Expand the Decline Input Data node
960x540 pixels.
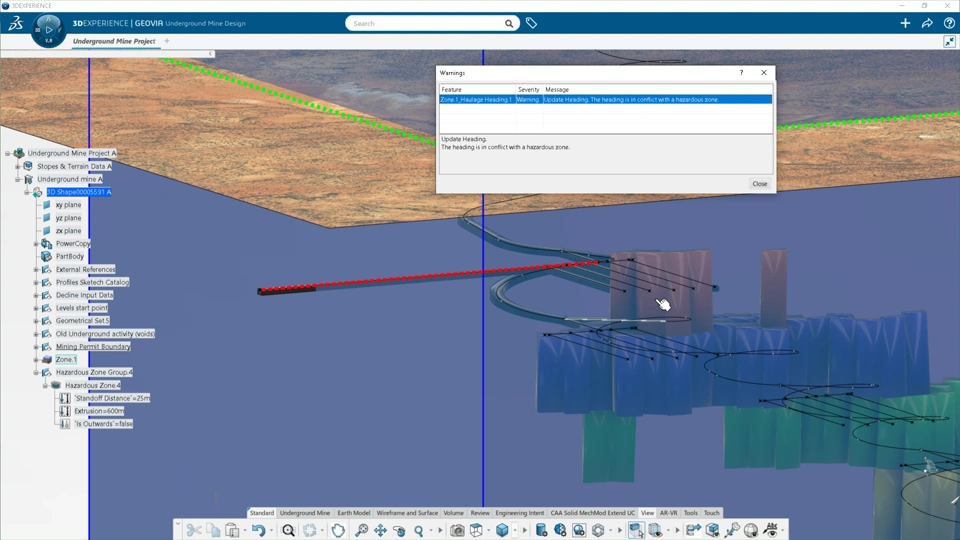click(x=36, y=295)
